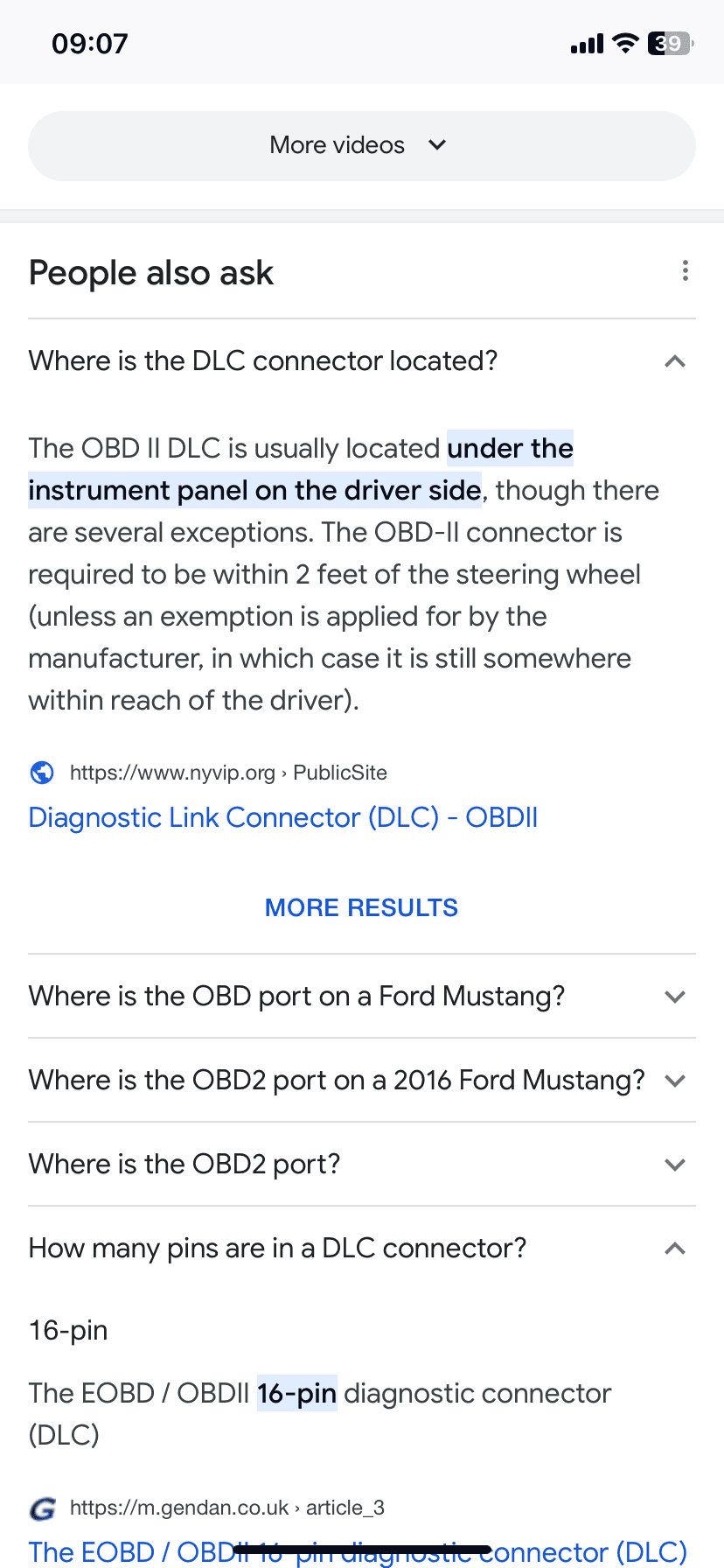
Task: Tap the gendan.co.uk G favicon
Action: tap(42, 1508)
